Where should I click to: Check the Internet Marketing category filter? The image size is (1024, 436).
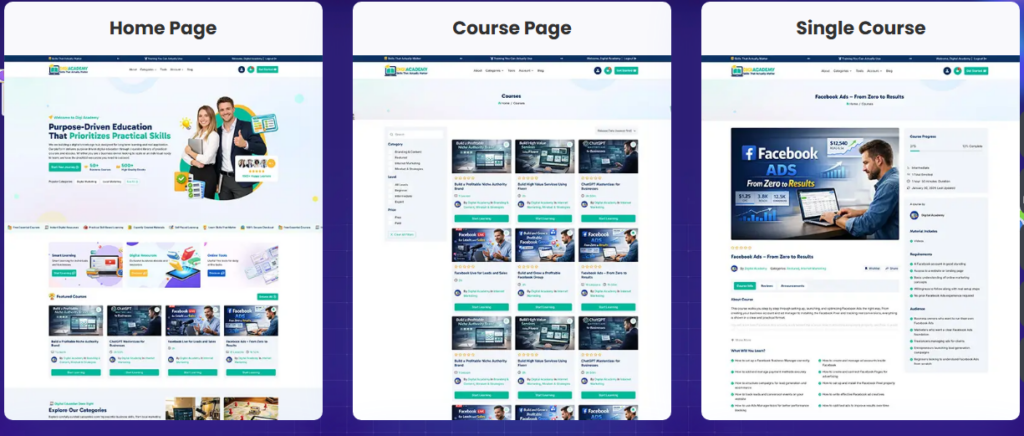point(390,163)
